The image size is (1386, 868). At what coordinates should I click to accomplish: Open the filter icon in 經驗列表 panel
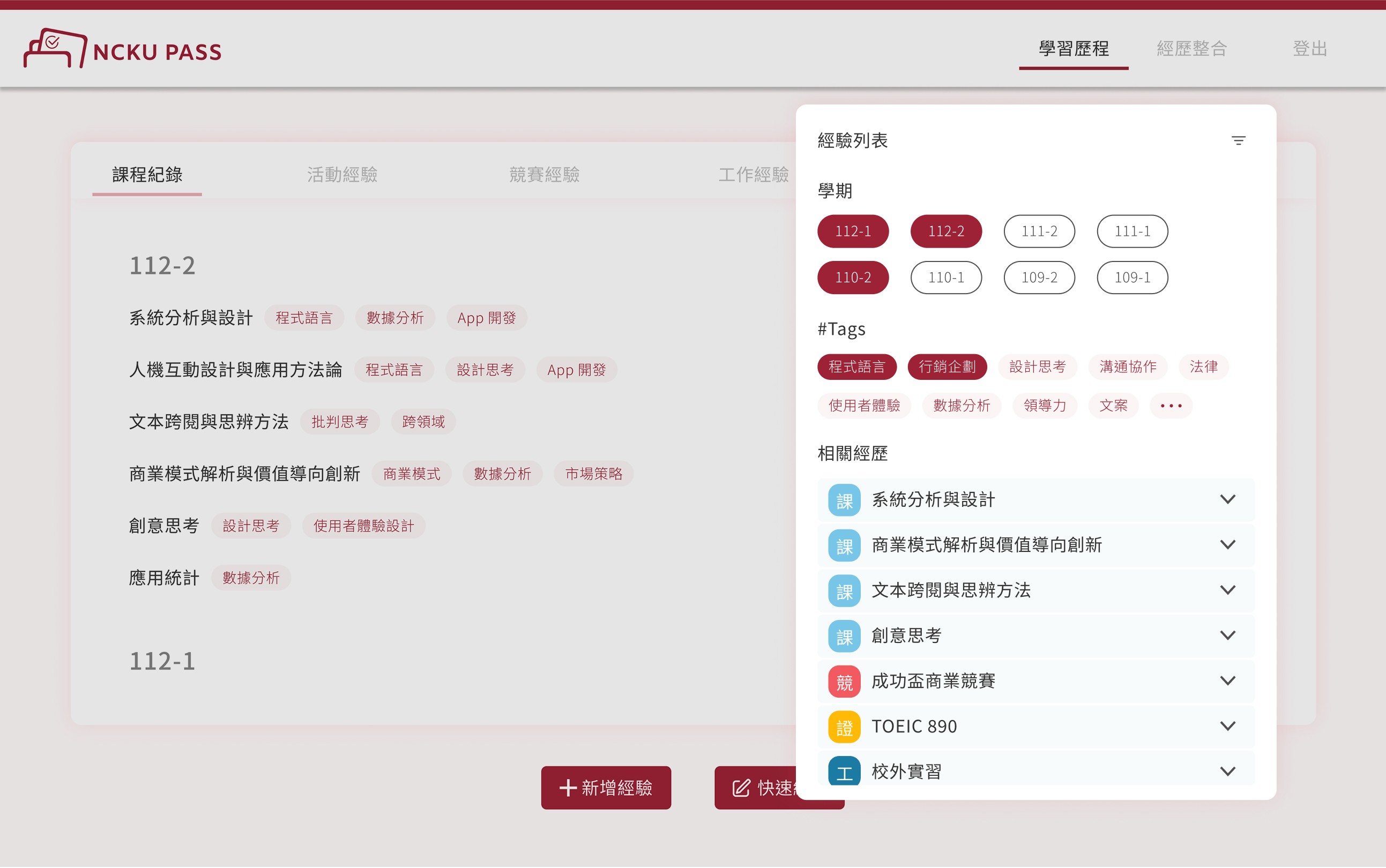pos(1238,140)
